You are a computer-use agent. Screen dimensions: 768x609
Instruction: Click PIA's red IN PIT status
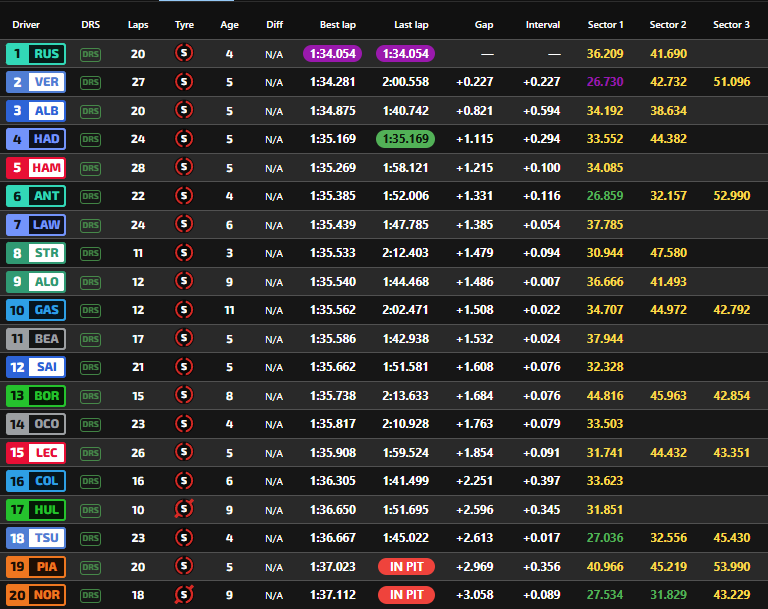point(406,567)
